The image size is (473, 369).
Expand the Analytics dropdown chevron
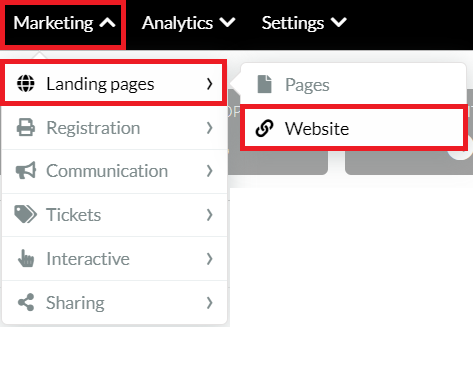(227, 23)
